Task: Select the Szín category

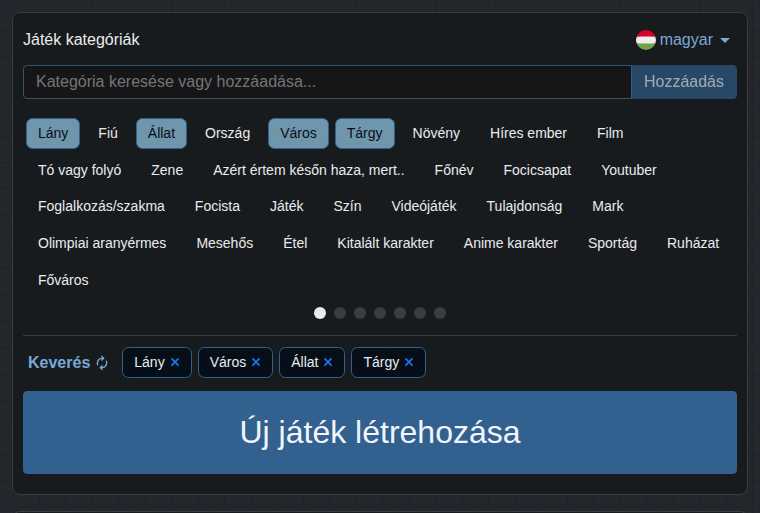Action: pos(348,207)
